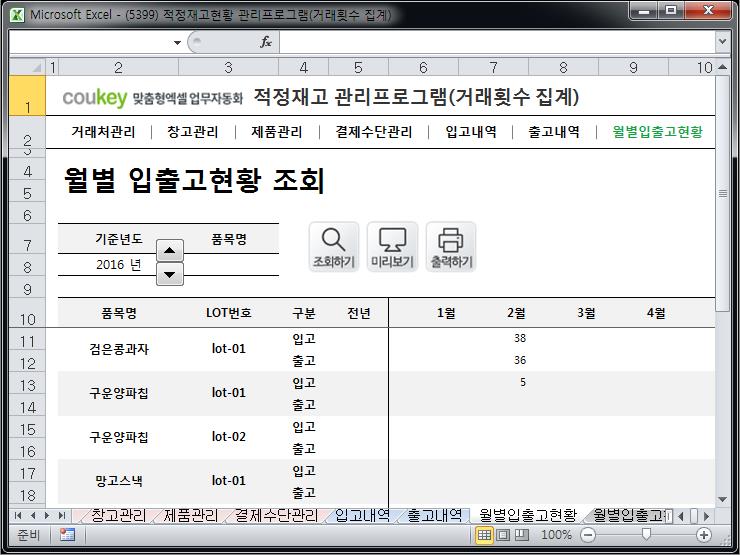Go to first sheet tab arrow
This screenshot has height=555, width=740.
18,515
